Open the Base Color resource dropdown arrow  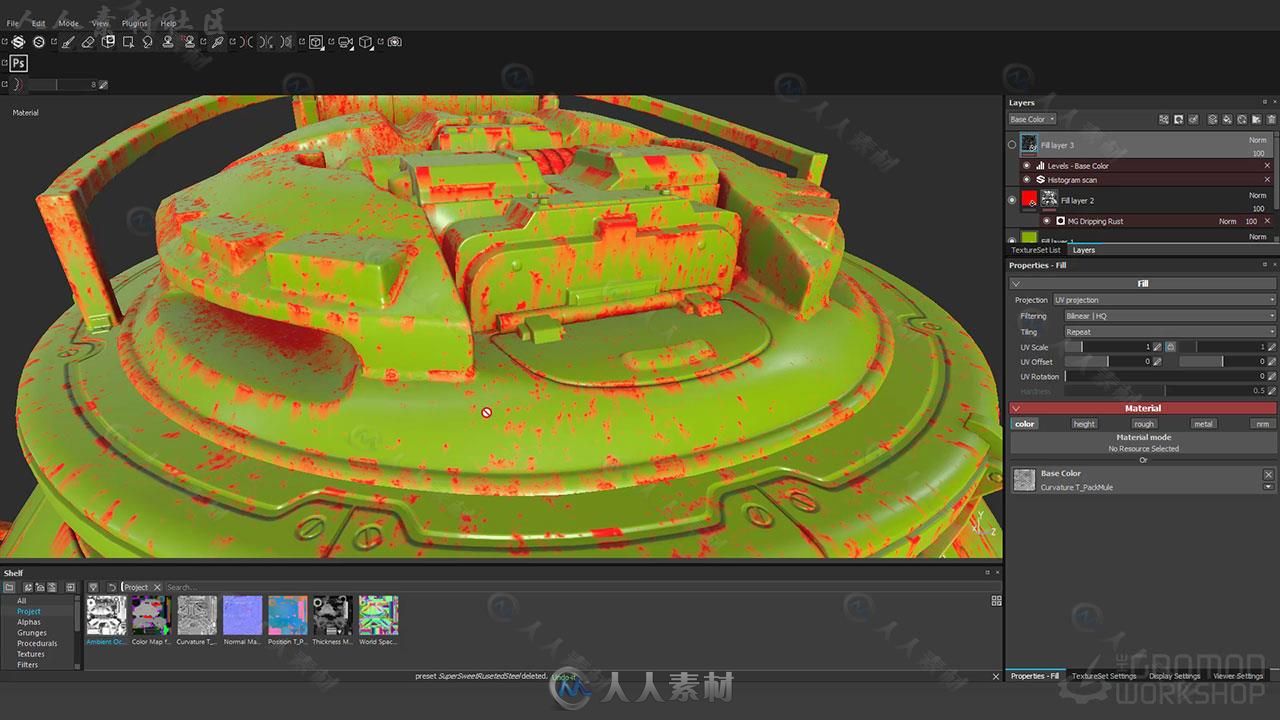[1269, 487]
